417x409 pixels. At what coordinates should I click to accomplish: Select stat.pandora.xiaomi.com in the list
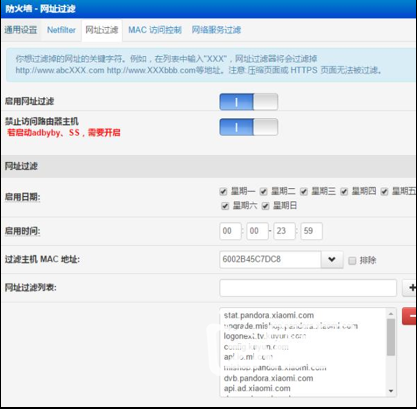[269, 315]
